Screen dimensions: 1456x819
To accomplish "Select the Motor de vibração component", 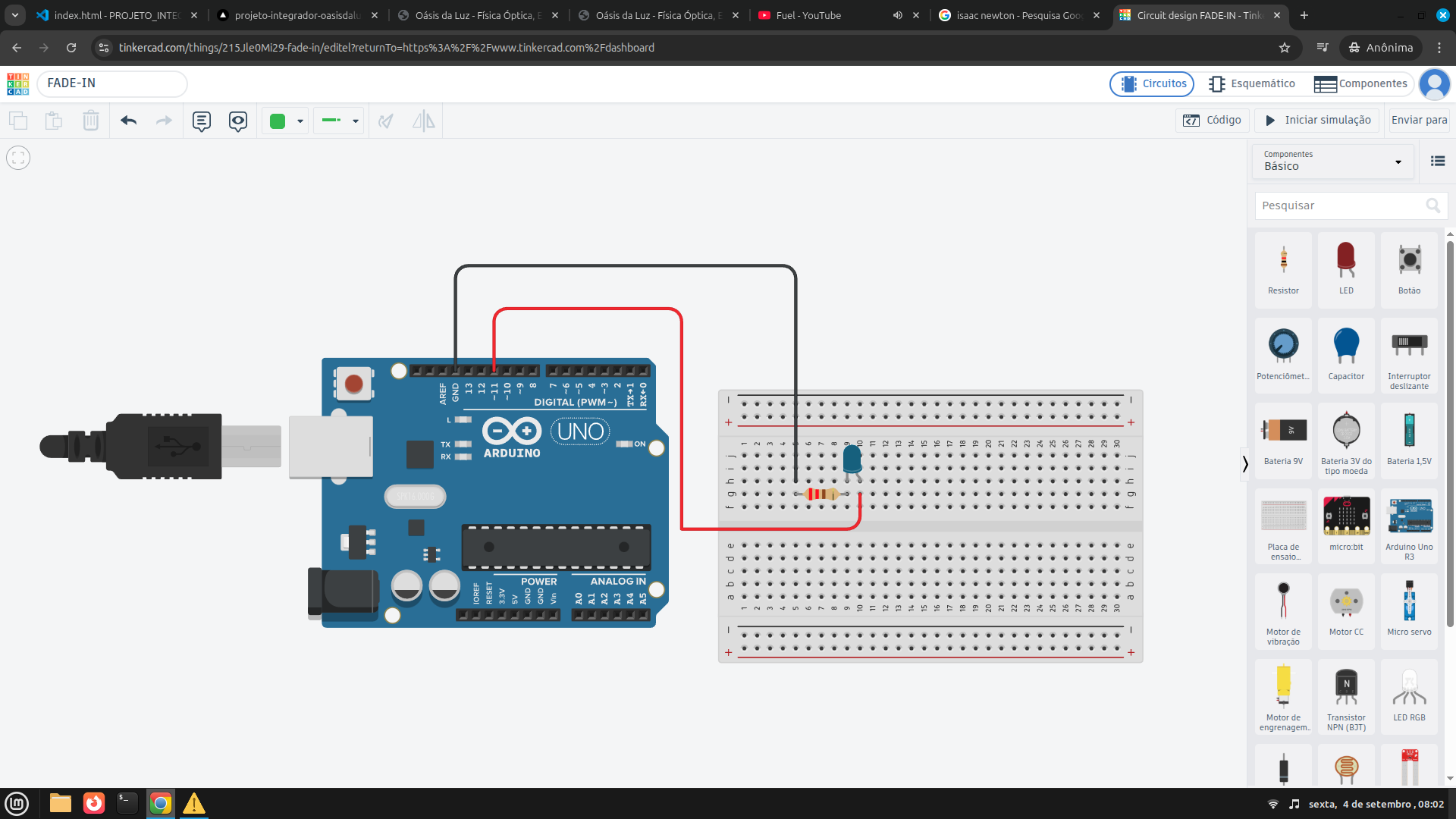I will 1283,611.
